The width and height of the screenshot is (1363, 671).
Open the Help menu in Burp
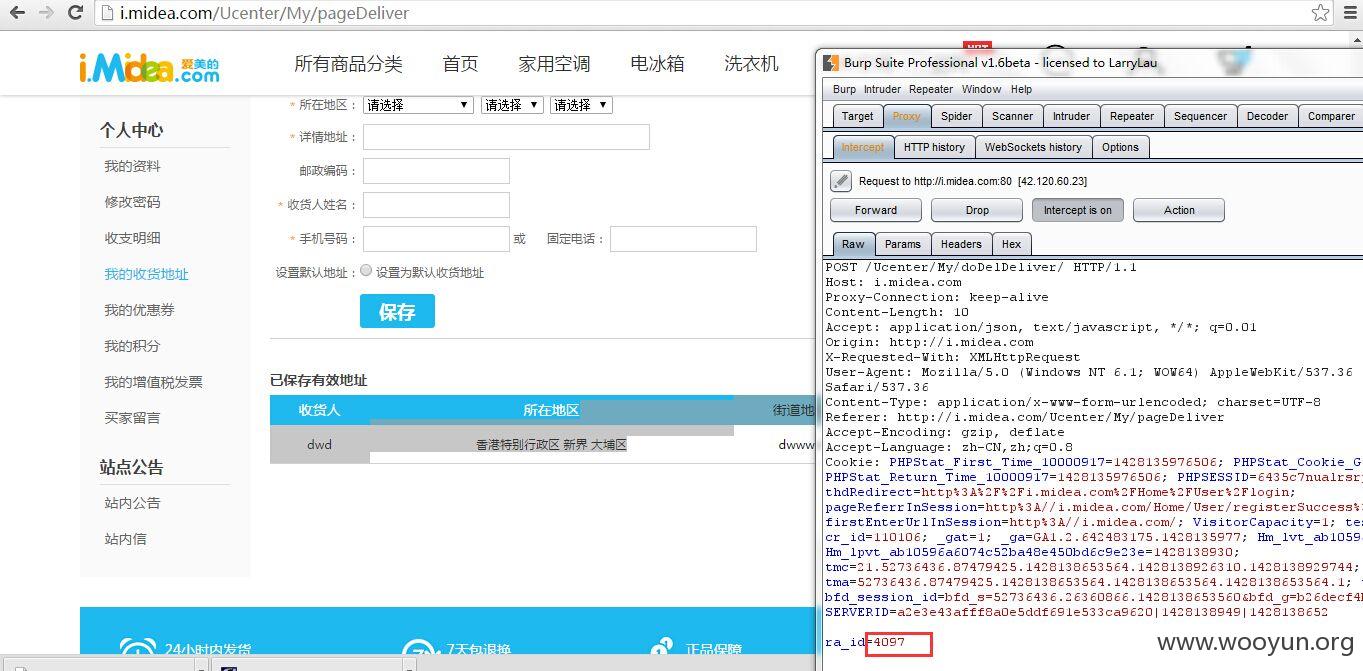point(1021,89)
